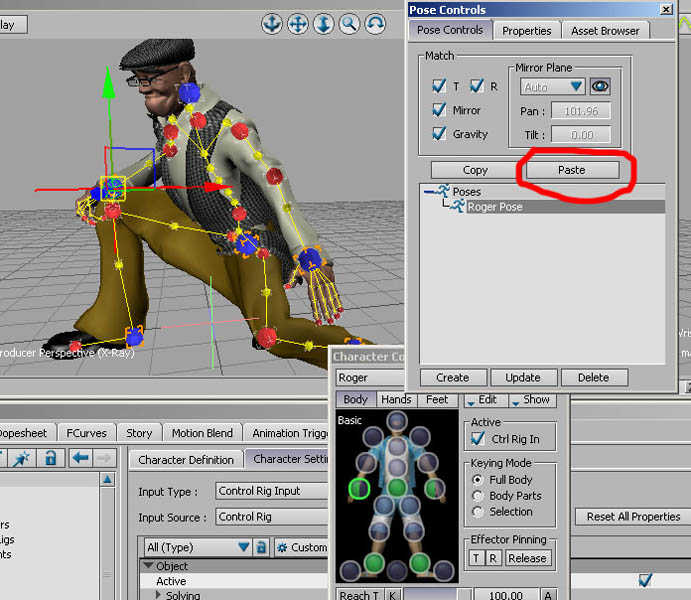
Task: Toggle the T pin under Effector Pinning
Action: (476, 558)
